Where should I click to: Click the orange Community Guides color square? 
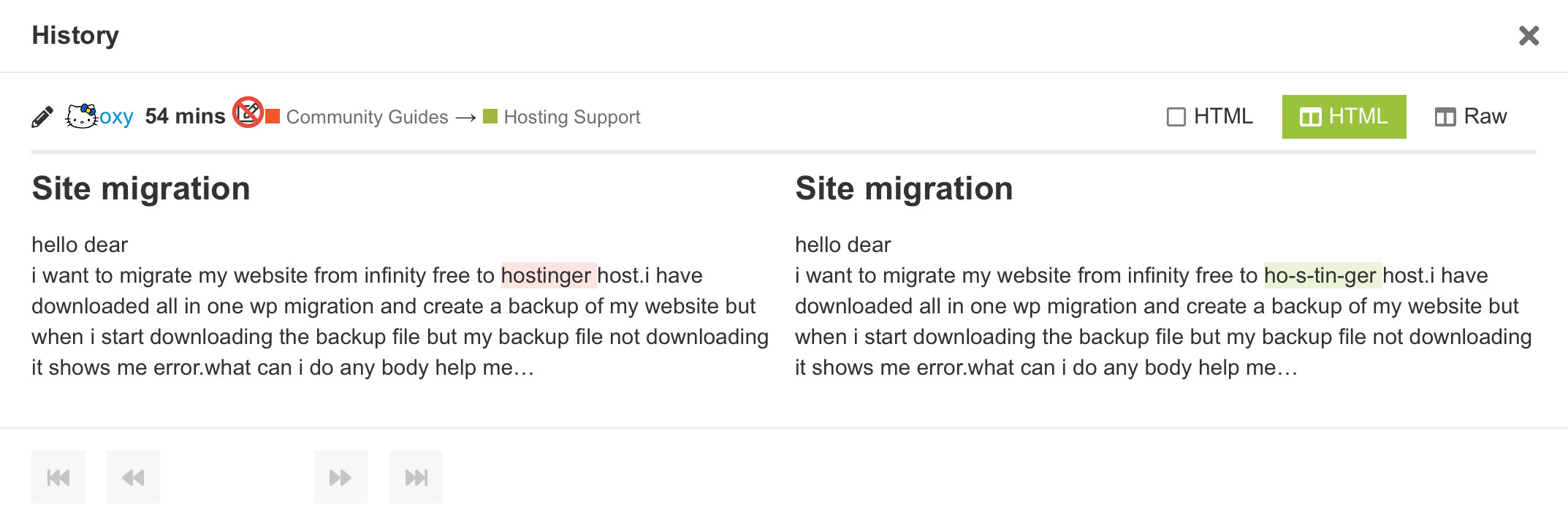273,117
